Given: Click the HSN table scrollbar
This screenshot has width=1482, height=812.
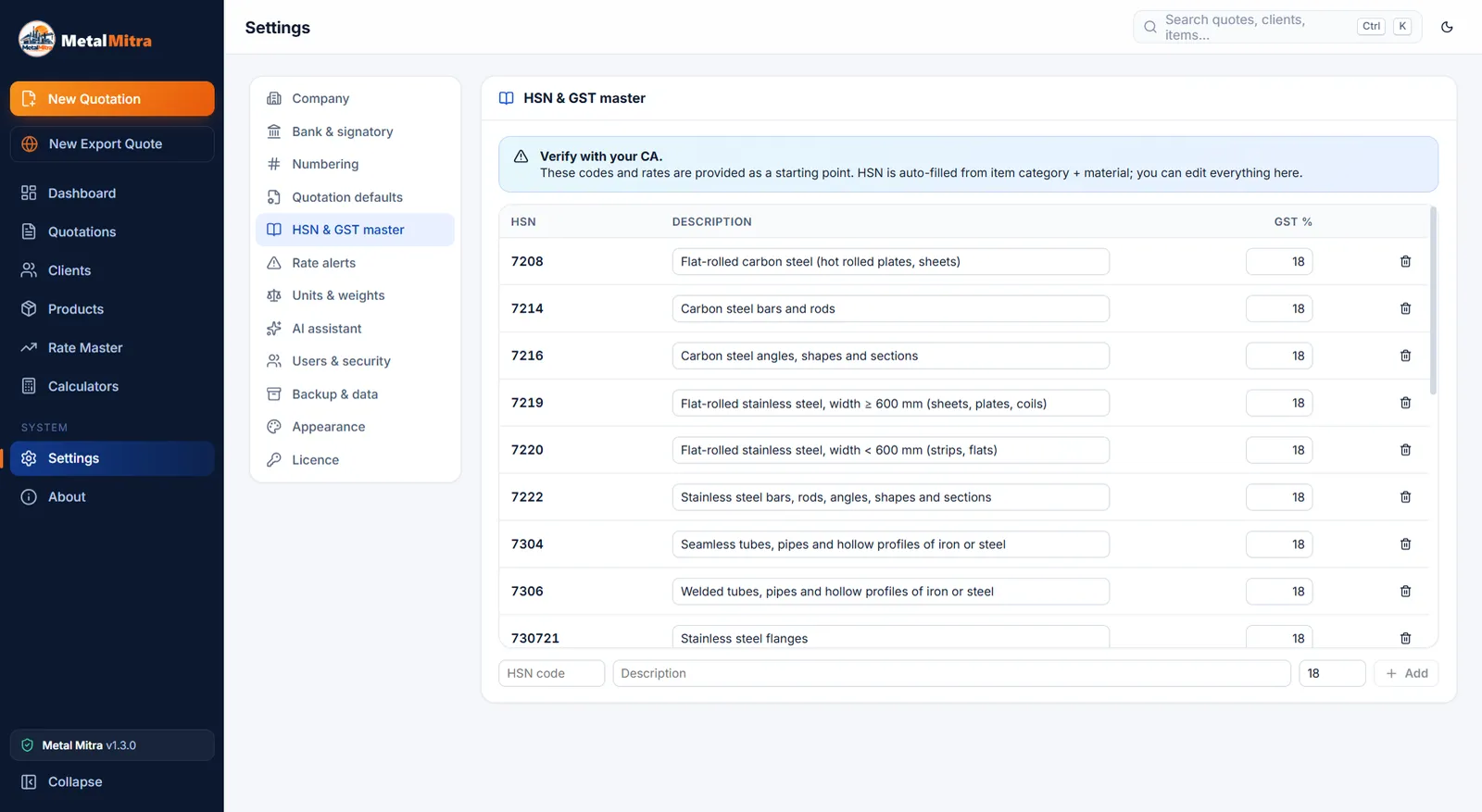Looking at the screenshot, I should click(x=1433, y=301).
